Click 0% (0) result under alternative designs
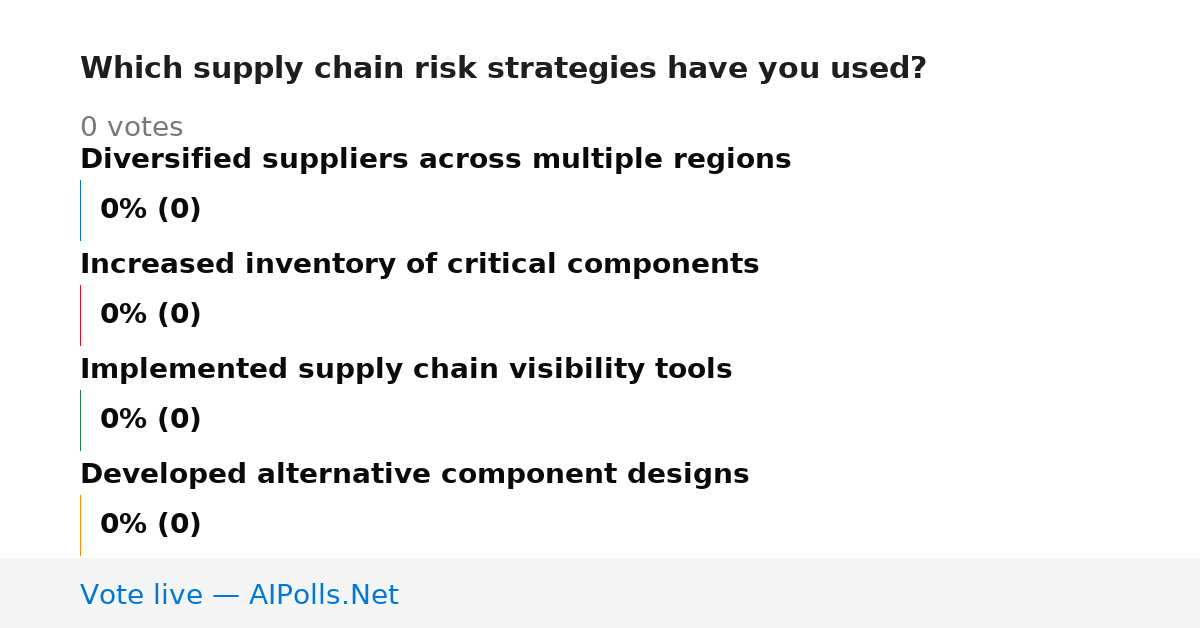 pyautogui.click(x=150, y=525)
